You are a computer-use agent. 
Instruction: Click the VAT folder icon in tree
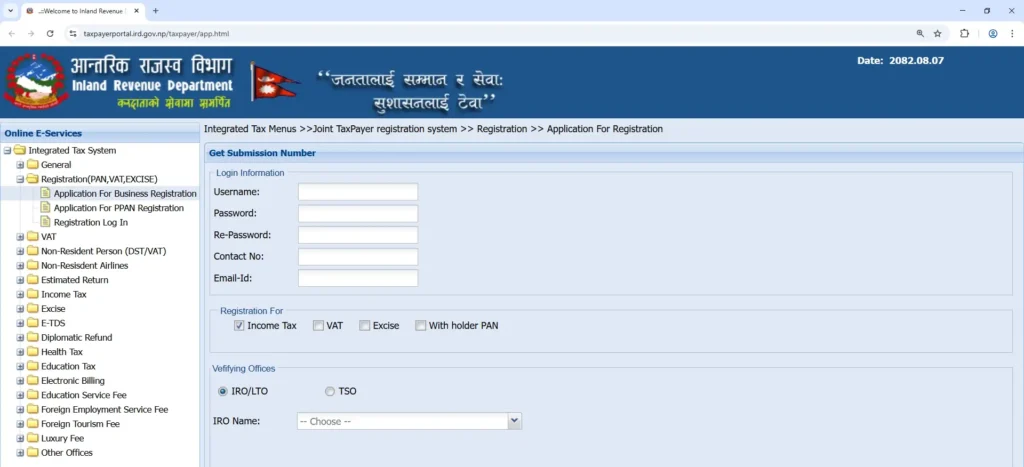tap(33, 236)
